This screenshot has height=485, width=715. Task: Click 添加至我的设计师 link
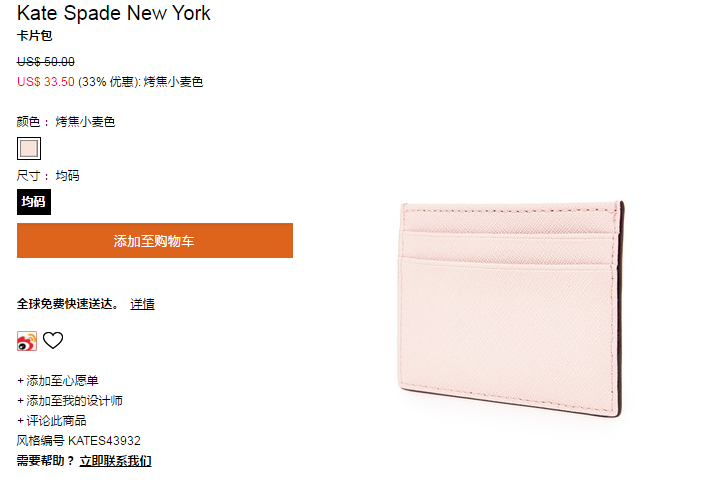pyautogui.click(x=70, y=401)
